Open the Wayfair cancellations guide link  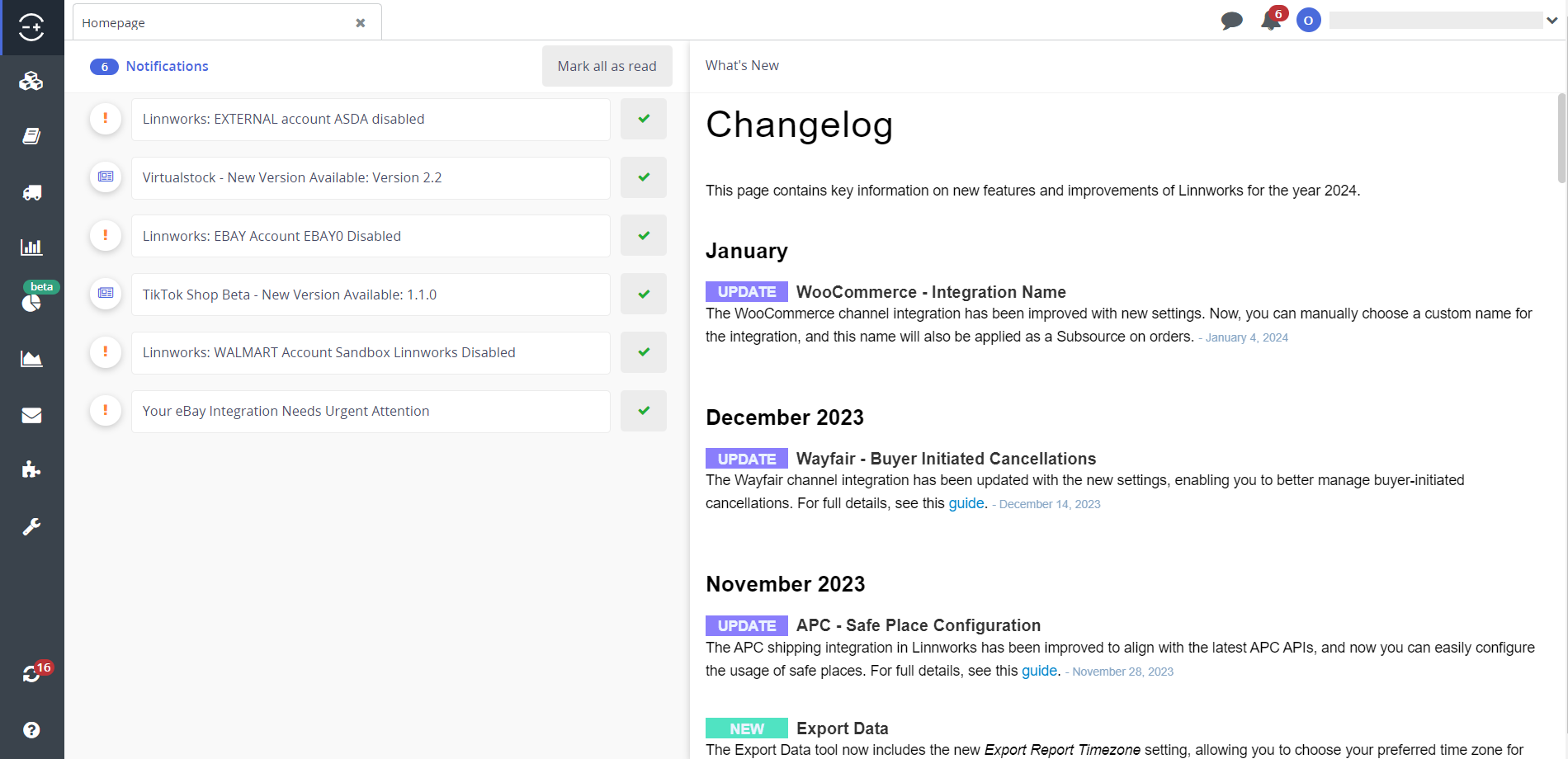(x=966, y=503)
